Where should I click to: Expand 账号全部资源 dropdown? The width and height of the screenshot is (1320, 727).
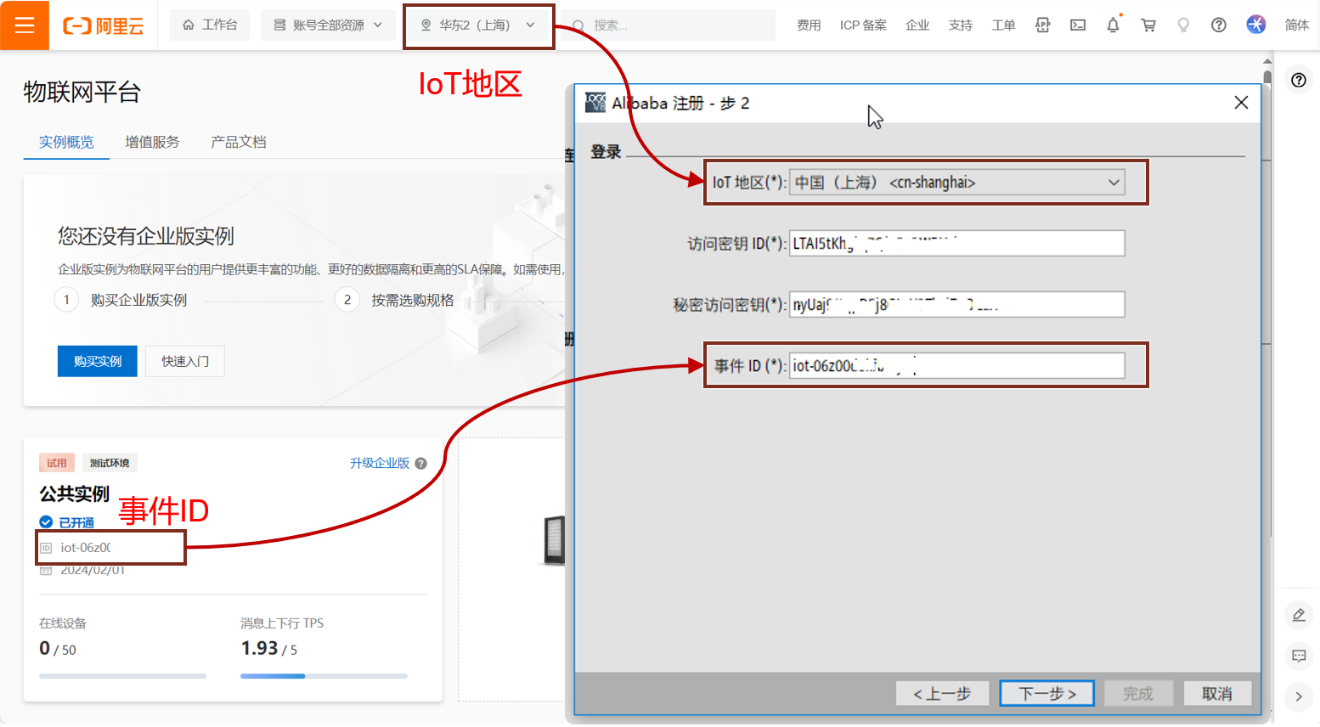329,25
